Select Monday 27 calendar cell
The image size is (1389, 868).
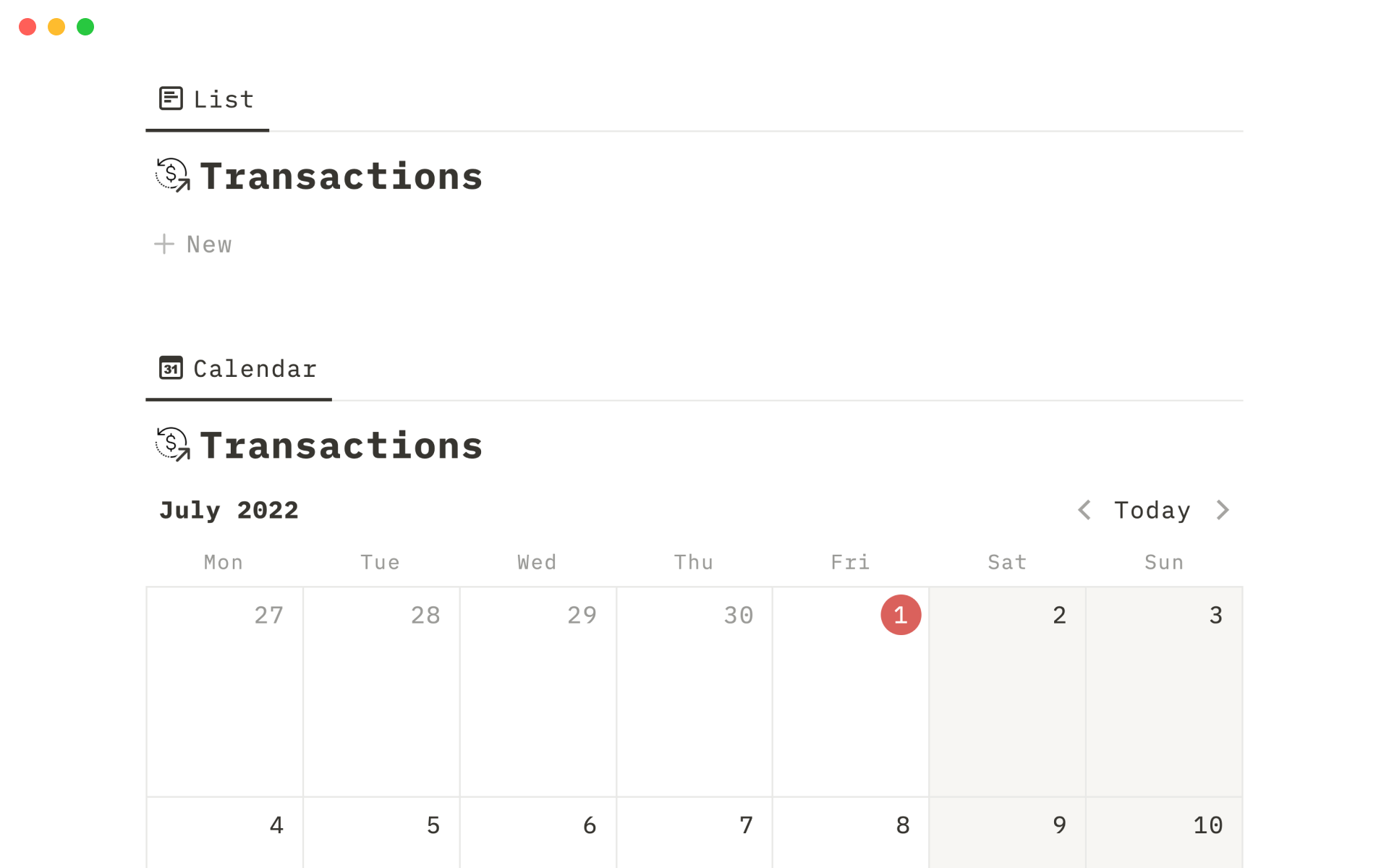(224, 691)
